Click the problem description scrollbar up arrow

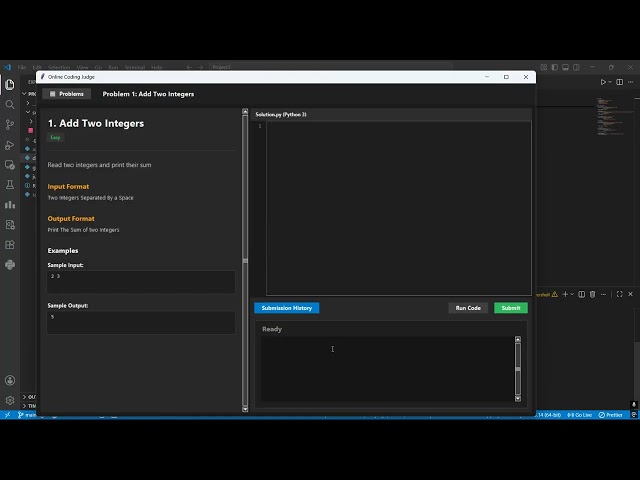[245, 111]
